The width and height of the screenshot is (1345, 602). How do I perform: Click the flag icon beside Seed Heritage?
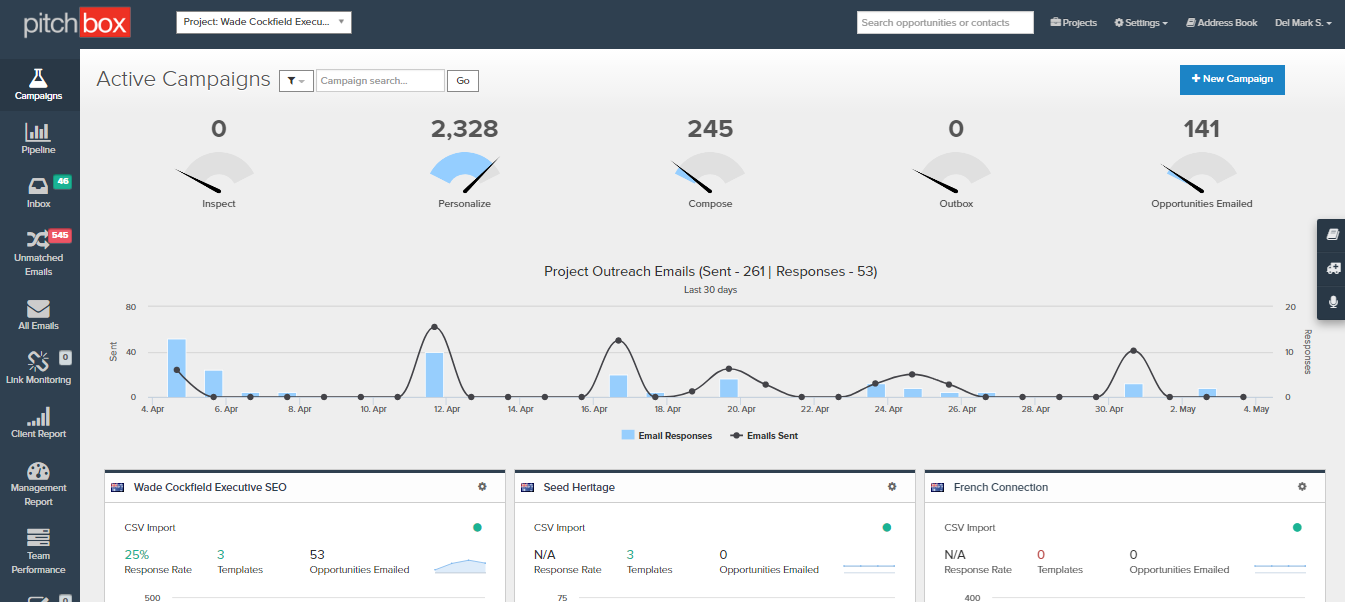(x=527, y=488)
